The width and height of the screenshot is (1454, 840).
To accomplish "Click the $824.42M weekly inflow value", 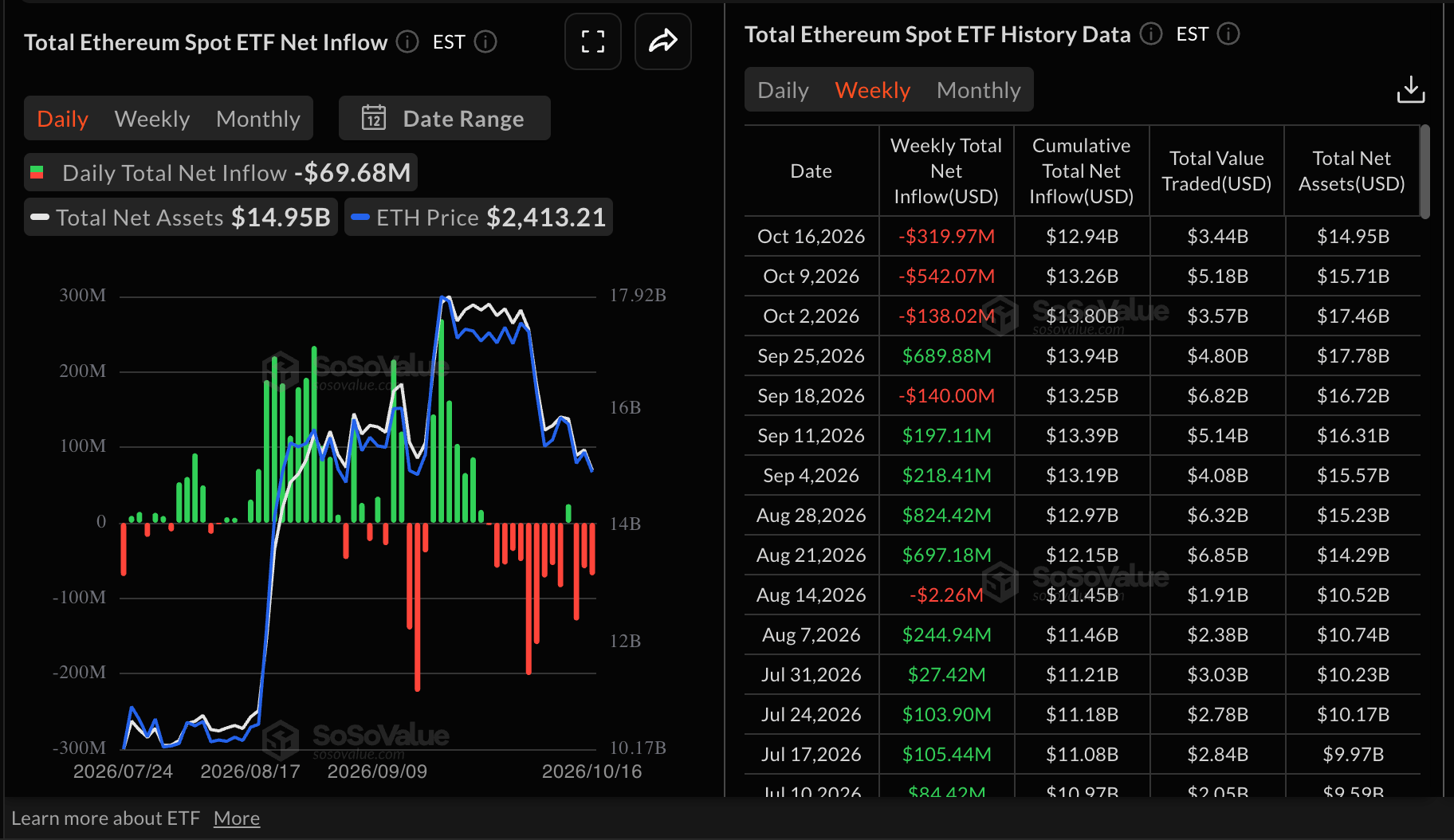I will pos(946,515).
